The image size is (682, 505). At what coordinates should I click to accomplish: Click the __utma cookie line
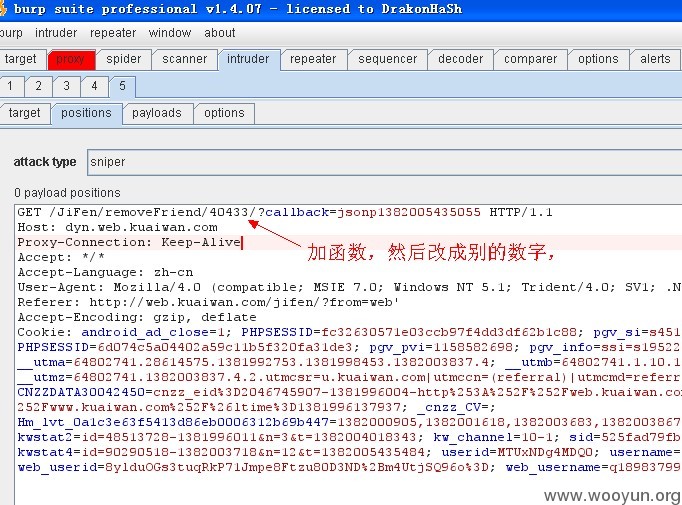(349, 362)
